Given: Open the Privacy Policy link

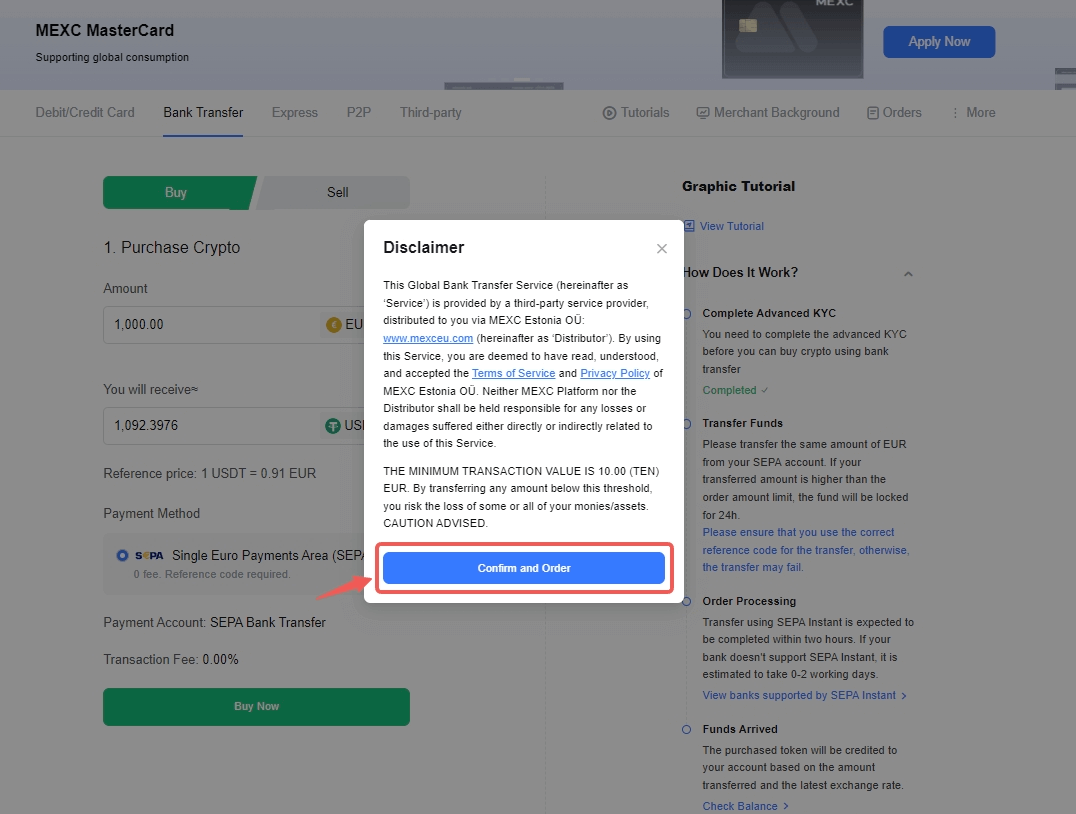Looking at the screenshot, I should (615, 373).
